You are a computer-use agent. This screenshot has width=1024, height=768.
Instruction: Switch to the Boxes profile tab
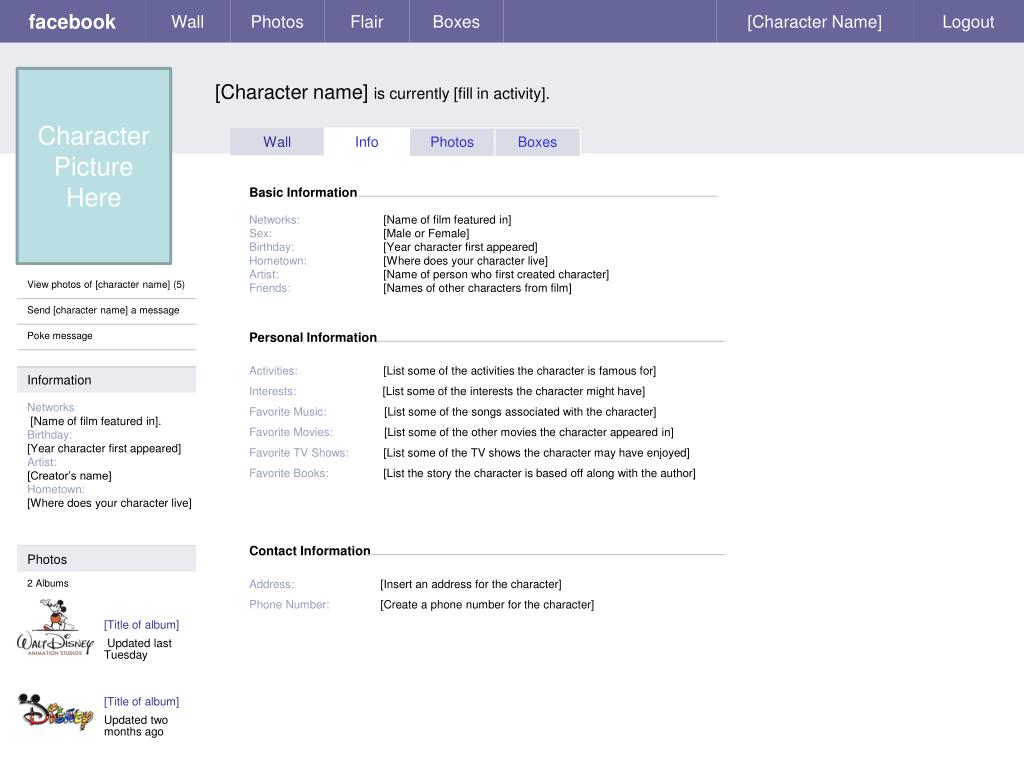(537, 142)
